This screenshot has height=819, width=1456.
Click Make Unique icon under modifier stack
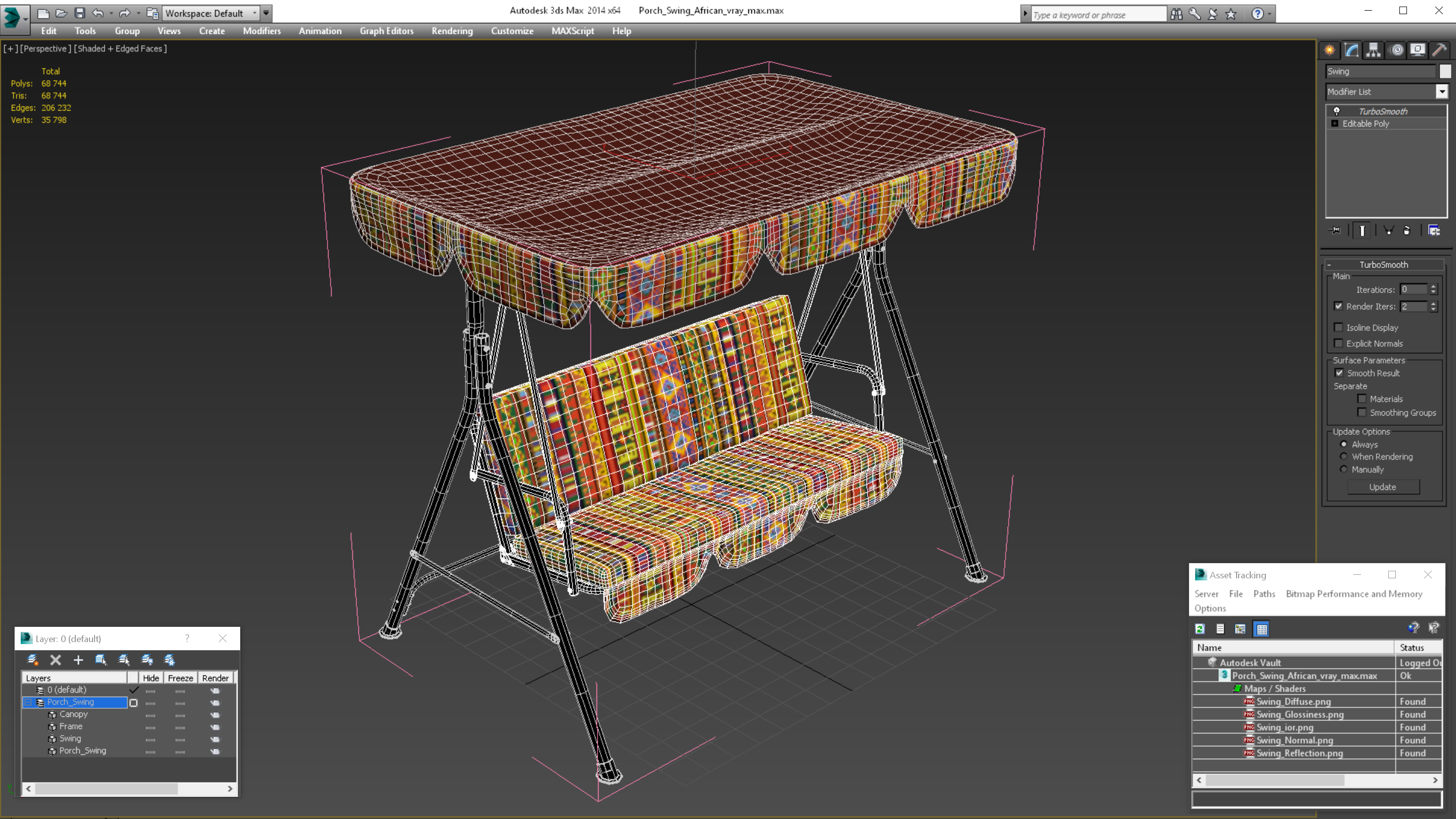[x=1389, y=230]
